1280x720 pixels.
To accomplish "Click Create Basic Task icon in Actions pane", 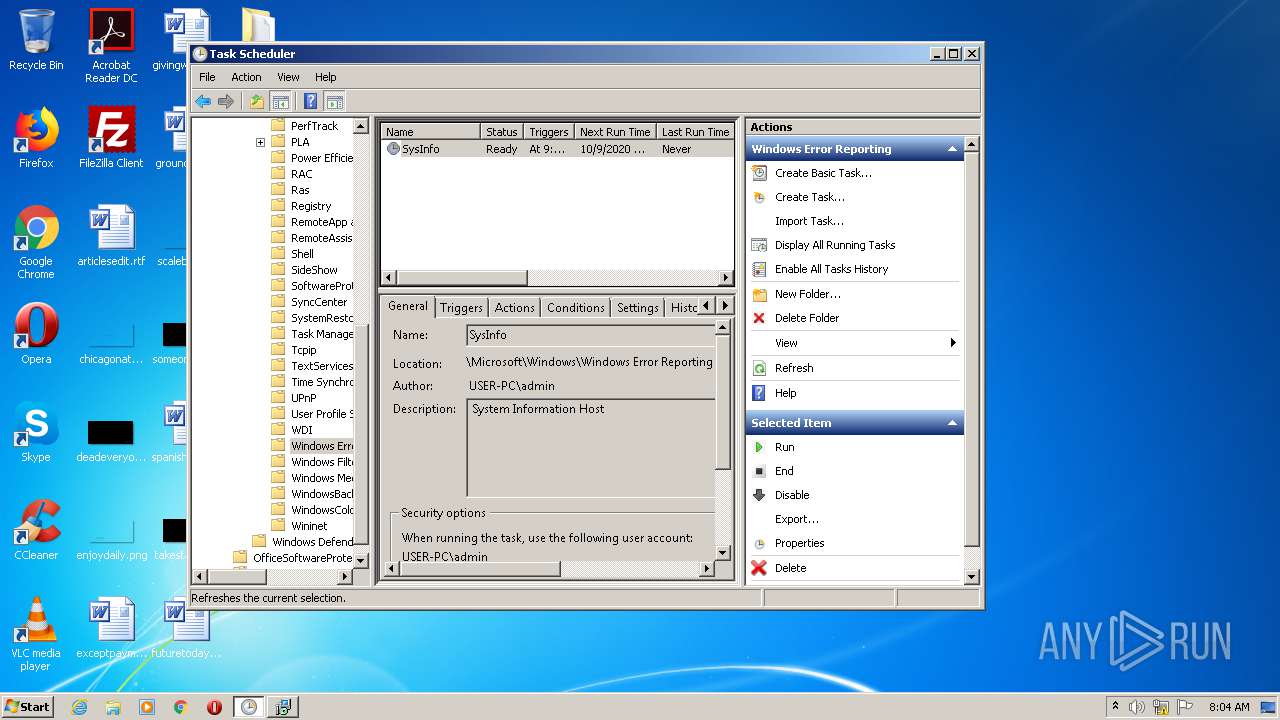I will tap(759, 173).
